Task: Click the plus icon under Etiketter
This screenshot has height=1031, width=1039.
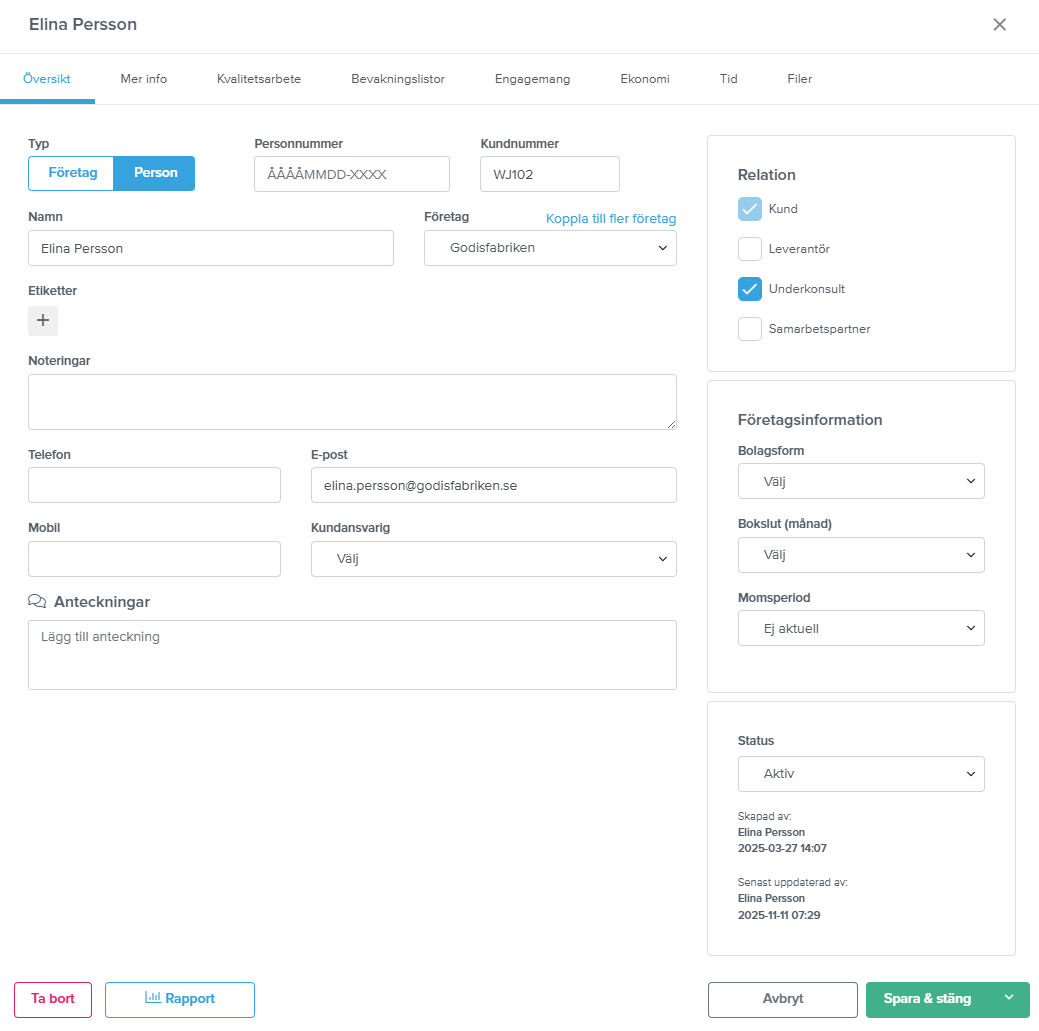Action: (x=43, y=321)
